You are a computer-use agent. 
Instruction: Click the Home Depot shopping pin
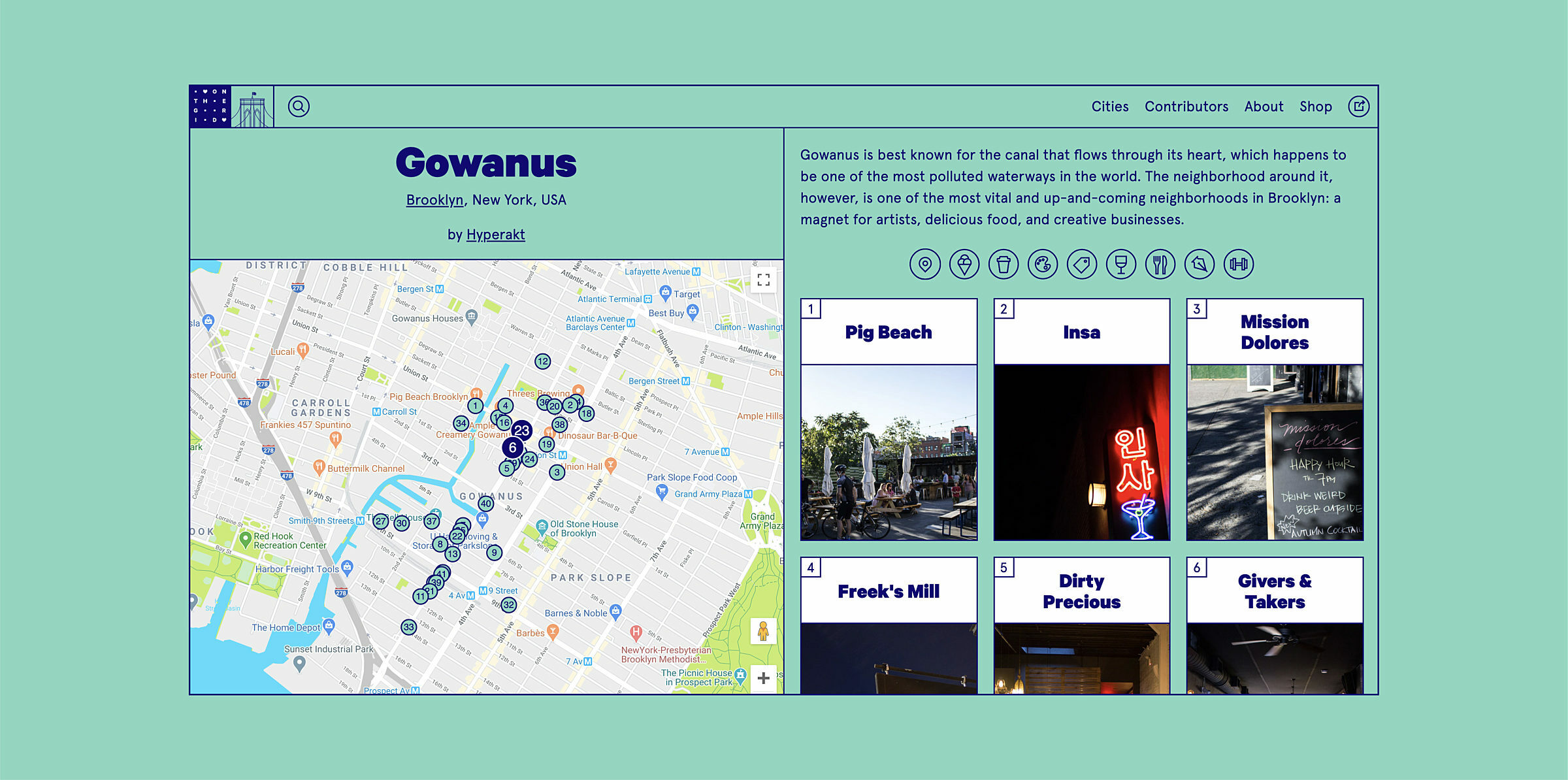[x=329, y=626]
